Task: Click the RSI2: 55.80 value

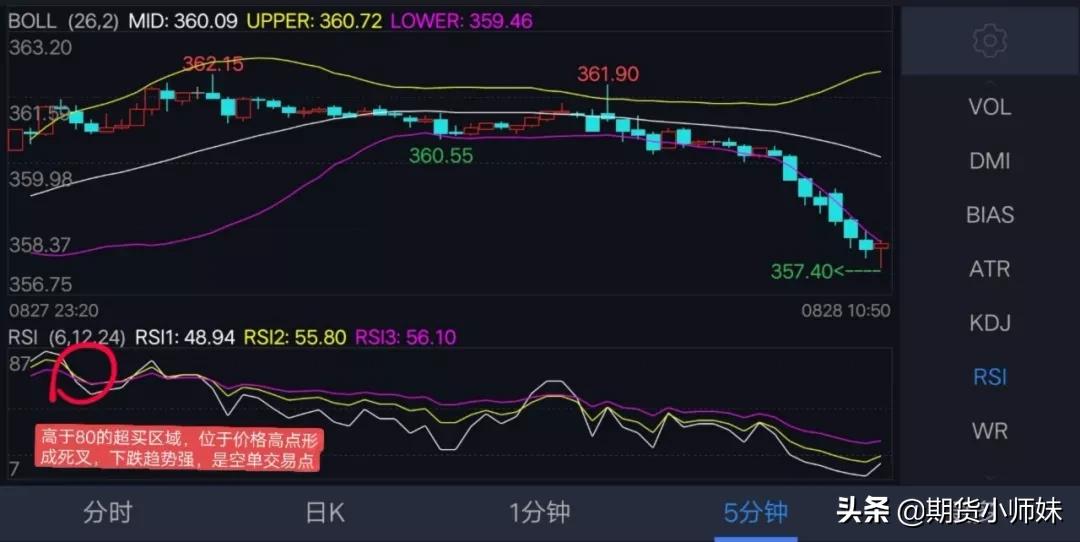Action: pos(294,337)
